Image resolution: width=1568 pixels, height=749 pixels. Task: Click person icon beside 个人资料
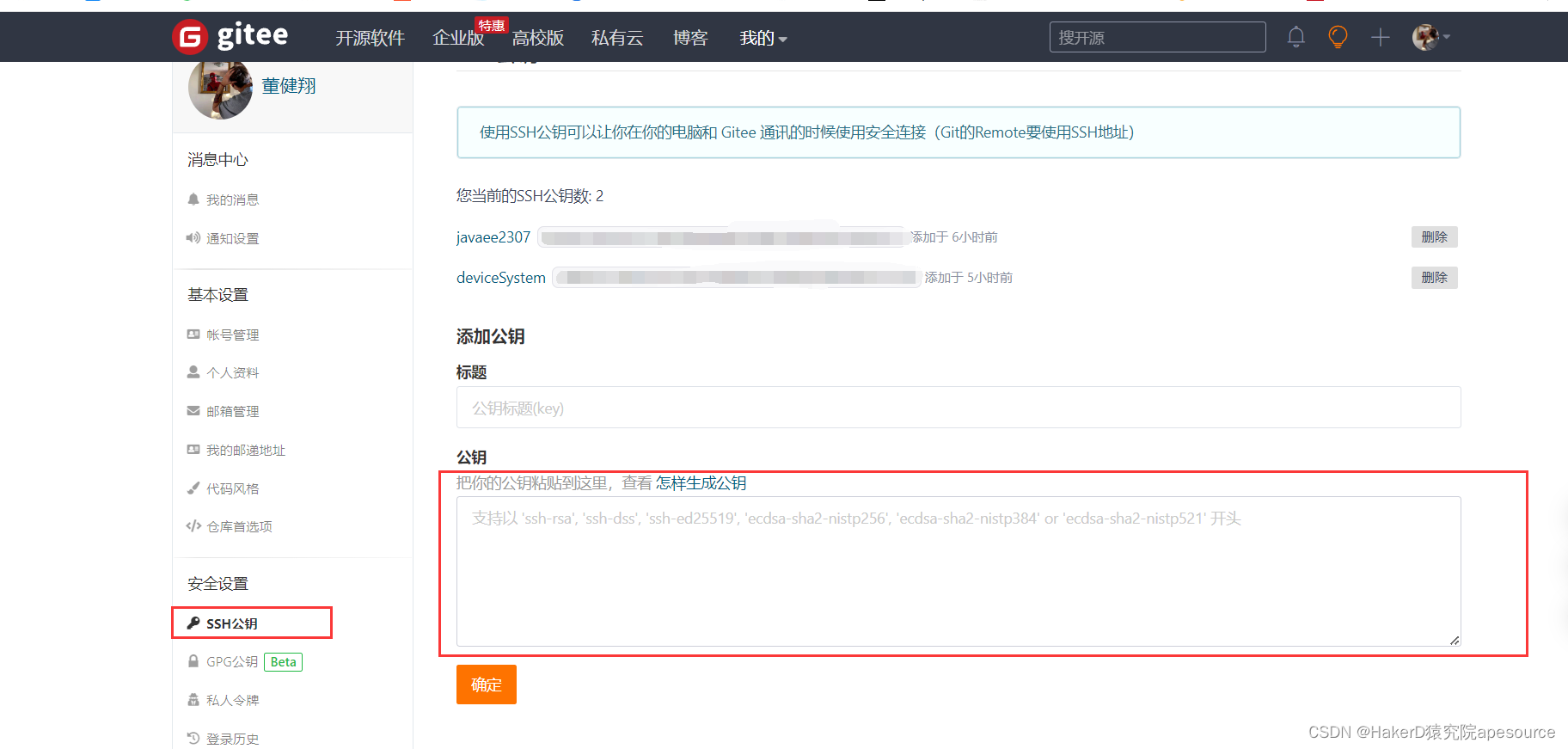[193, 372]
